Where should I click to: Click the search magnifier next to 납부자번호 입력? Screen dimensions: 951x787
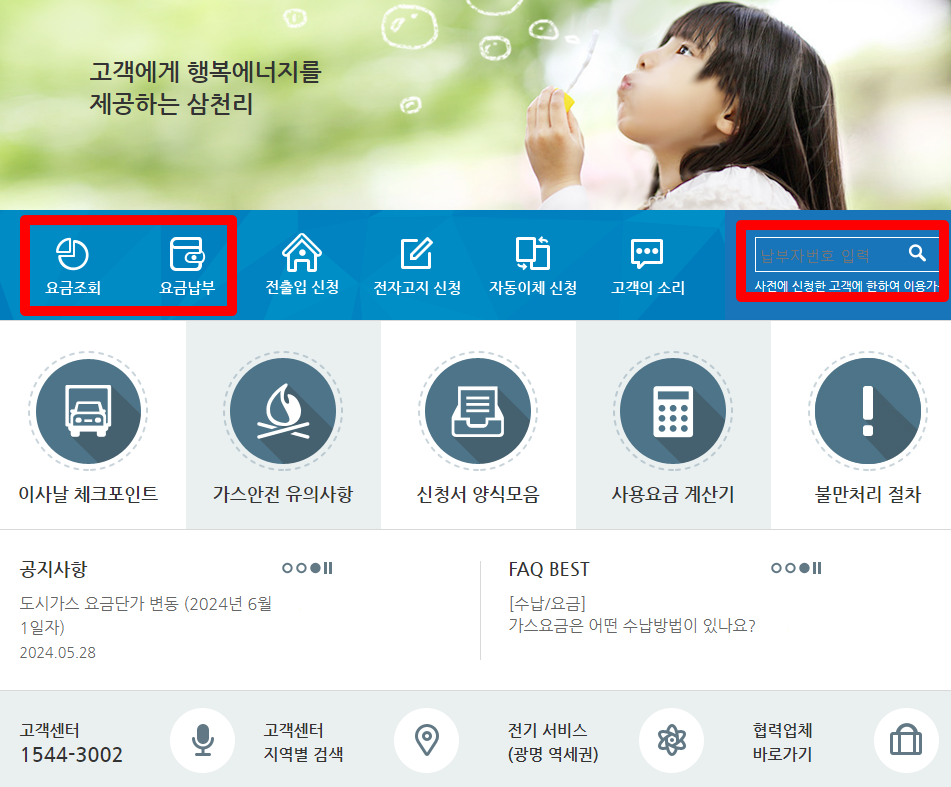917,254
